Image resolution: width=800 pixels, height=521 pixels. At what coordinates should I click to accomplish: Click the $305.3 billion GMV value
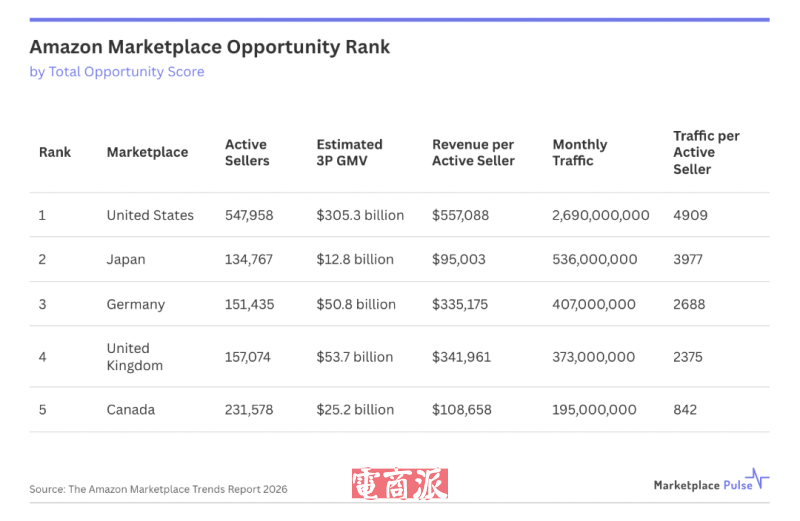click(360, 215)
